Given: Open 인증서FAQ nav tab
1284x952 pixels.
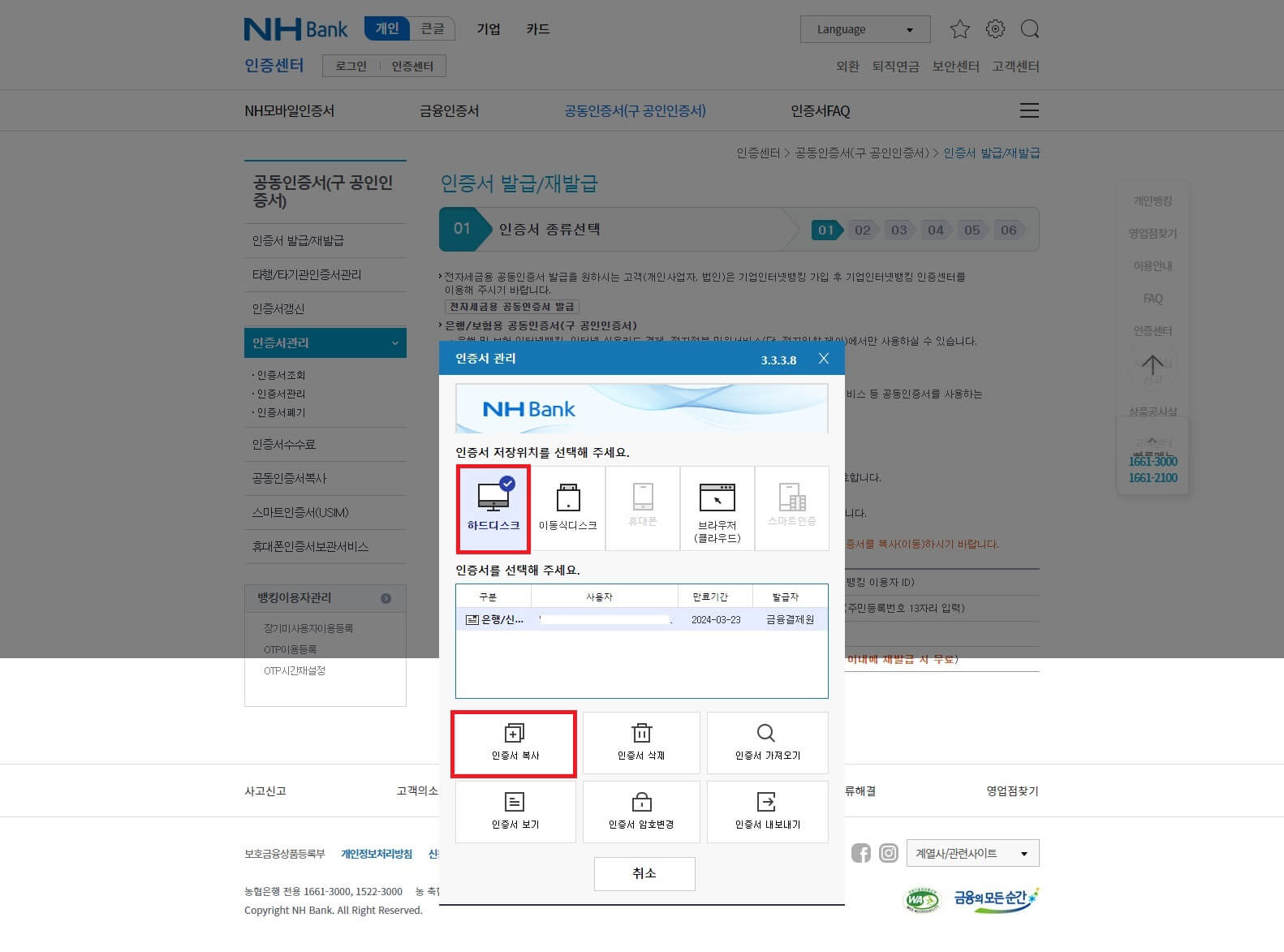Looking at the screenshot, I should (821, 110).
